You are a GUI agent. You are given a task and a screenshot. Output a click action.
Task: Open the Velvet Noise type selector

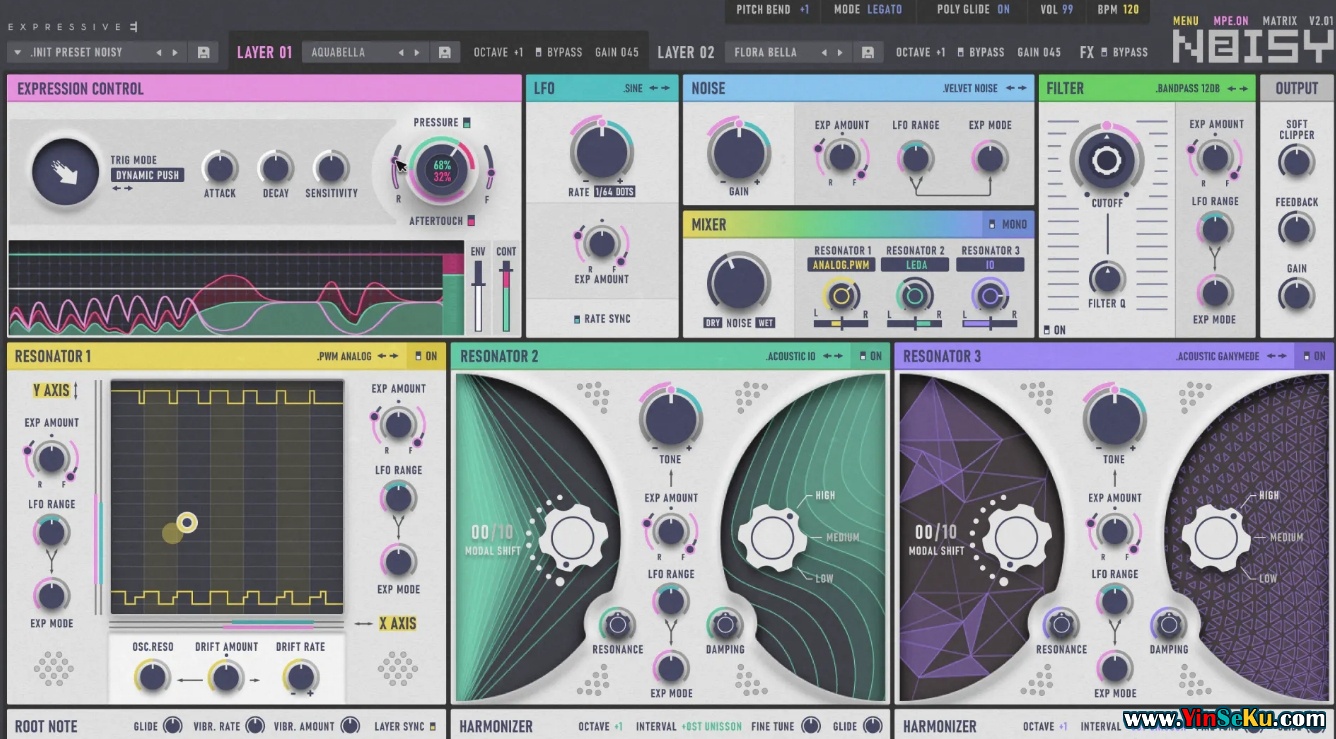[x=970, y=88]
